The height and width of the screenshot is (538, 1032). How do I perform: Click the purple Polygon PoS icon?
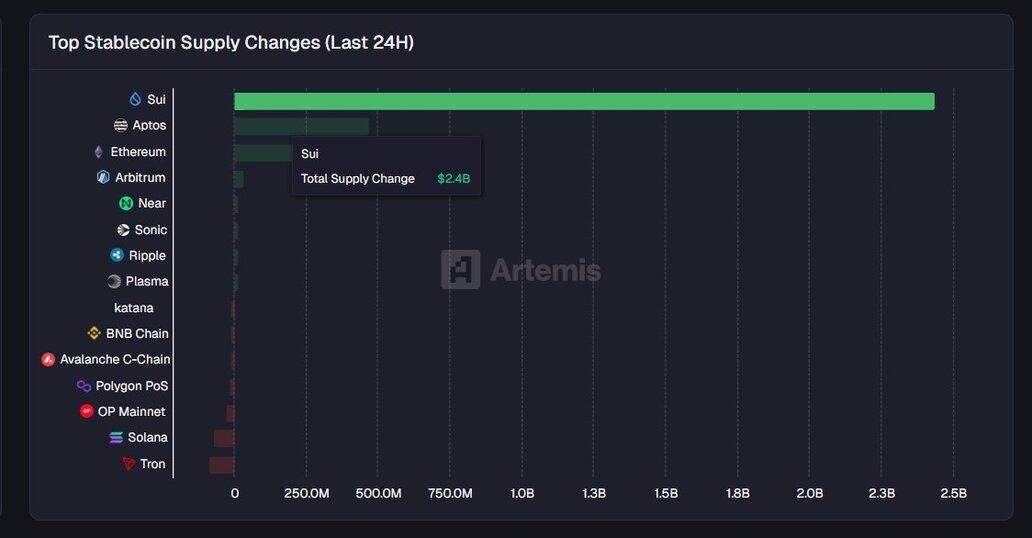tap(84, 386)
